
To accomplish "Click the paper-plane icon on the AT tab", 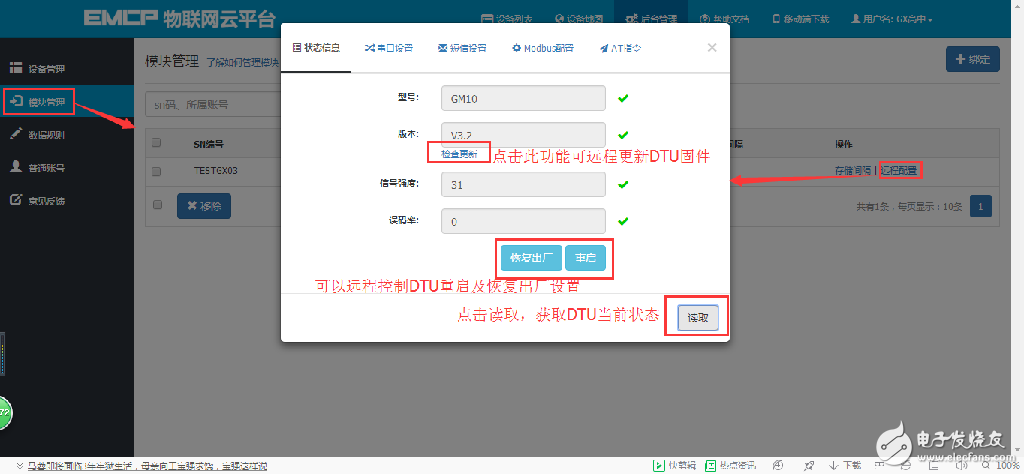I will pos(604,48).
